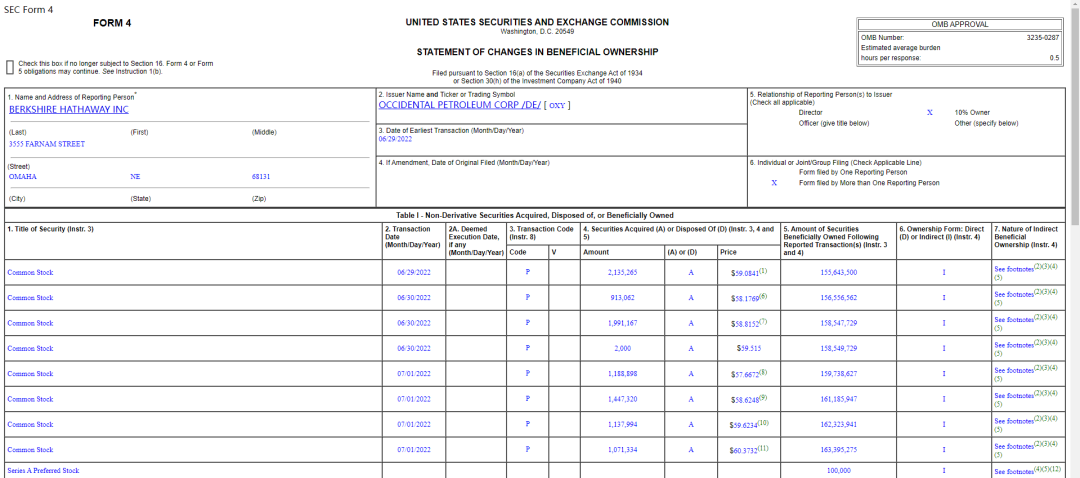This screenshot has height=478, width=1080.
Task: Click the OMAHA city text
Action: [x=23, y=176]
